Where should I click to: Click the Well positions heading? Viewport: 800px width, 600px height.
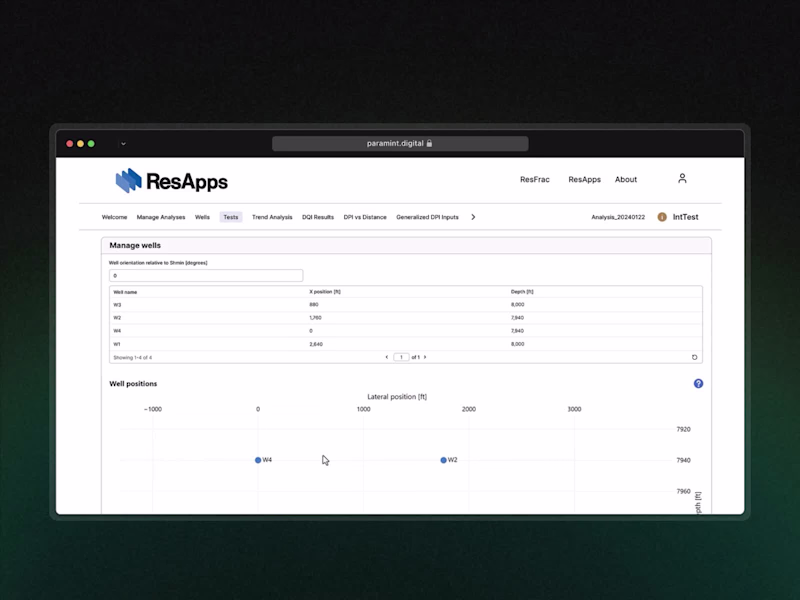[133, 384]
